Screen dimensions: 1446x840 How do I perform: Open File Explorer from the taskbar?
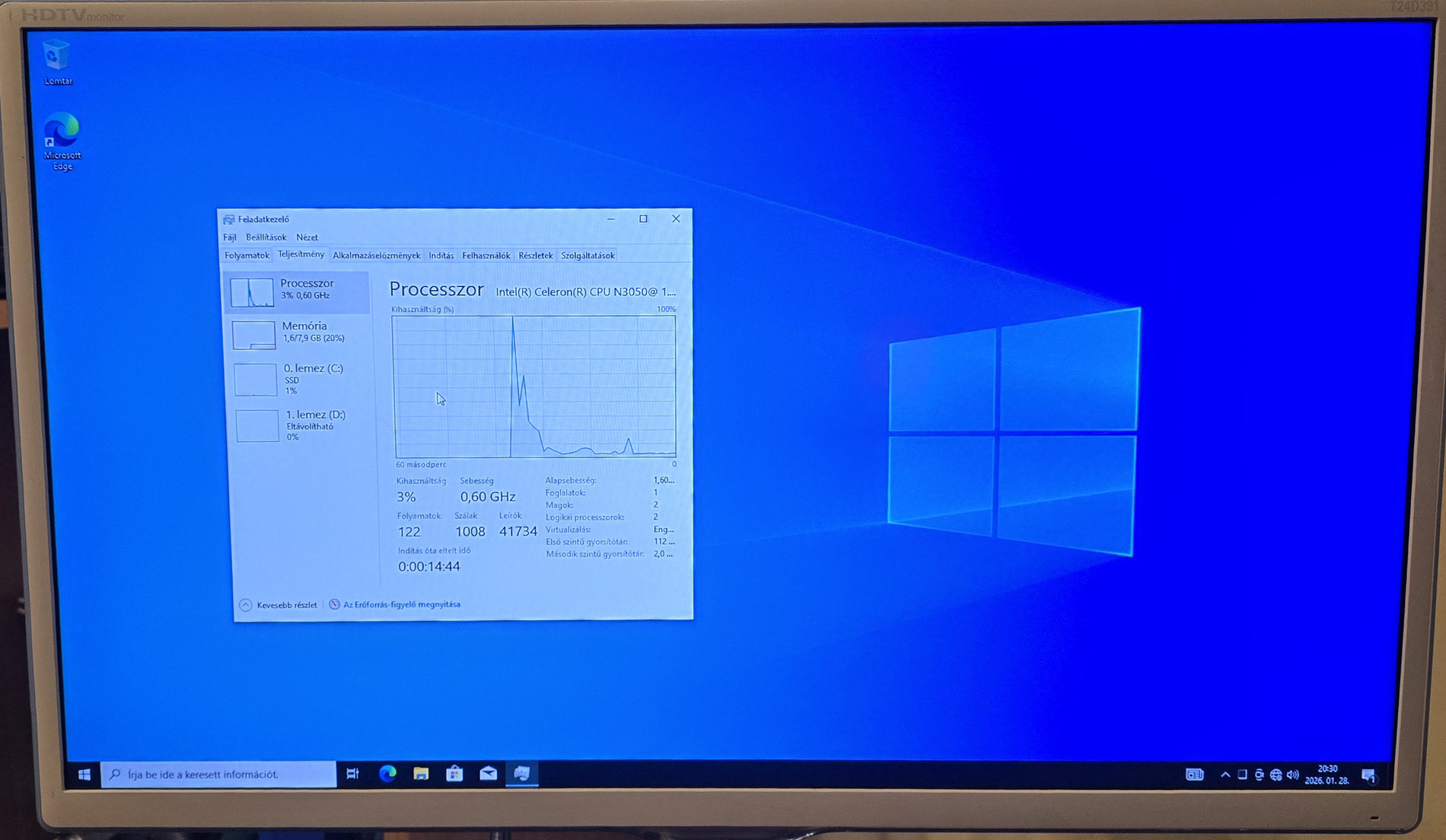coord(421,774)
